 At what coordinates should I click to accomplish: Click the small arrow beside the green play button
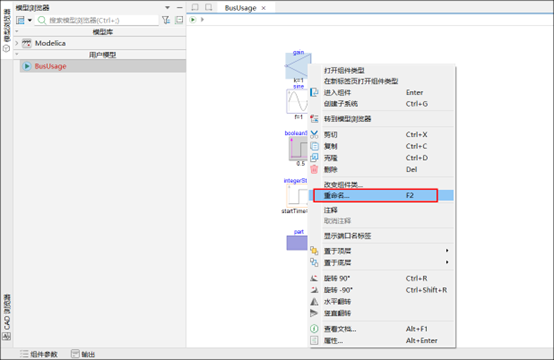pyautogui.click(x=202, y=19)
